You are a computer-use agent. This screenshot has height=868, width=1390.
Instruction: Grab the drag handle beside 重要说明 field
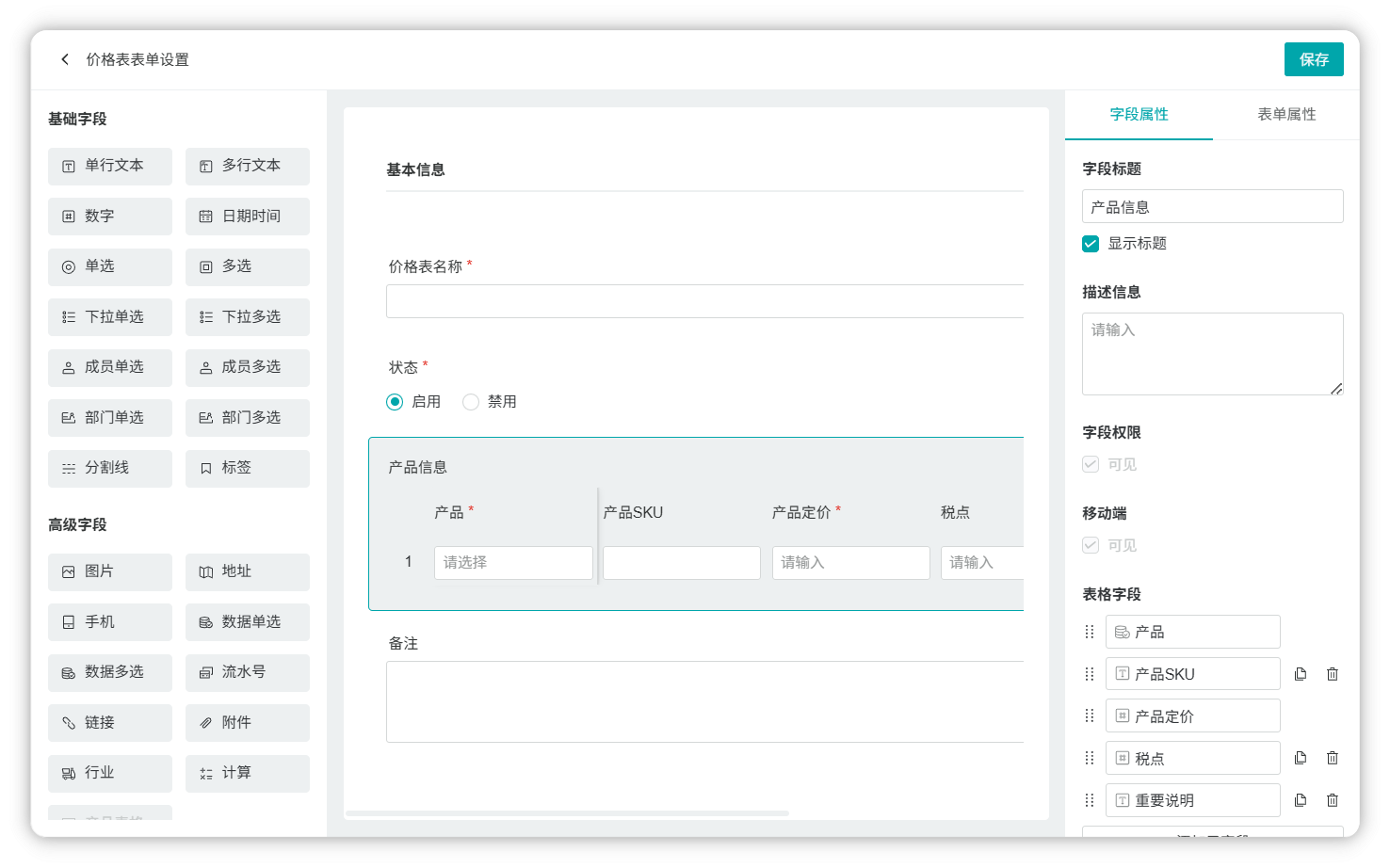pos(1090,800)
